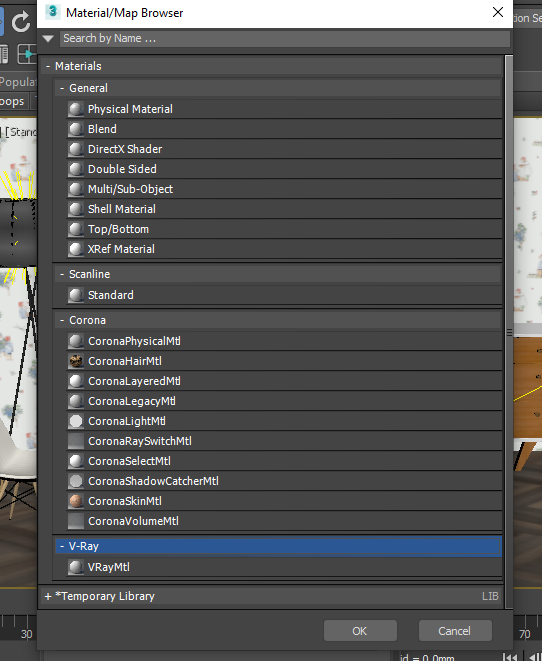
Task: Click the CoronaShadowCatcherMtl icon
Action: [76, 481]
